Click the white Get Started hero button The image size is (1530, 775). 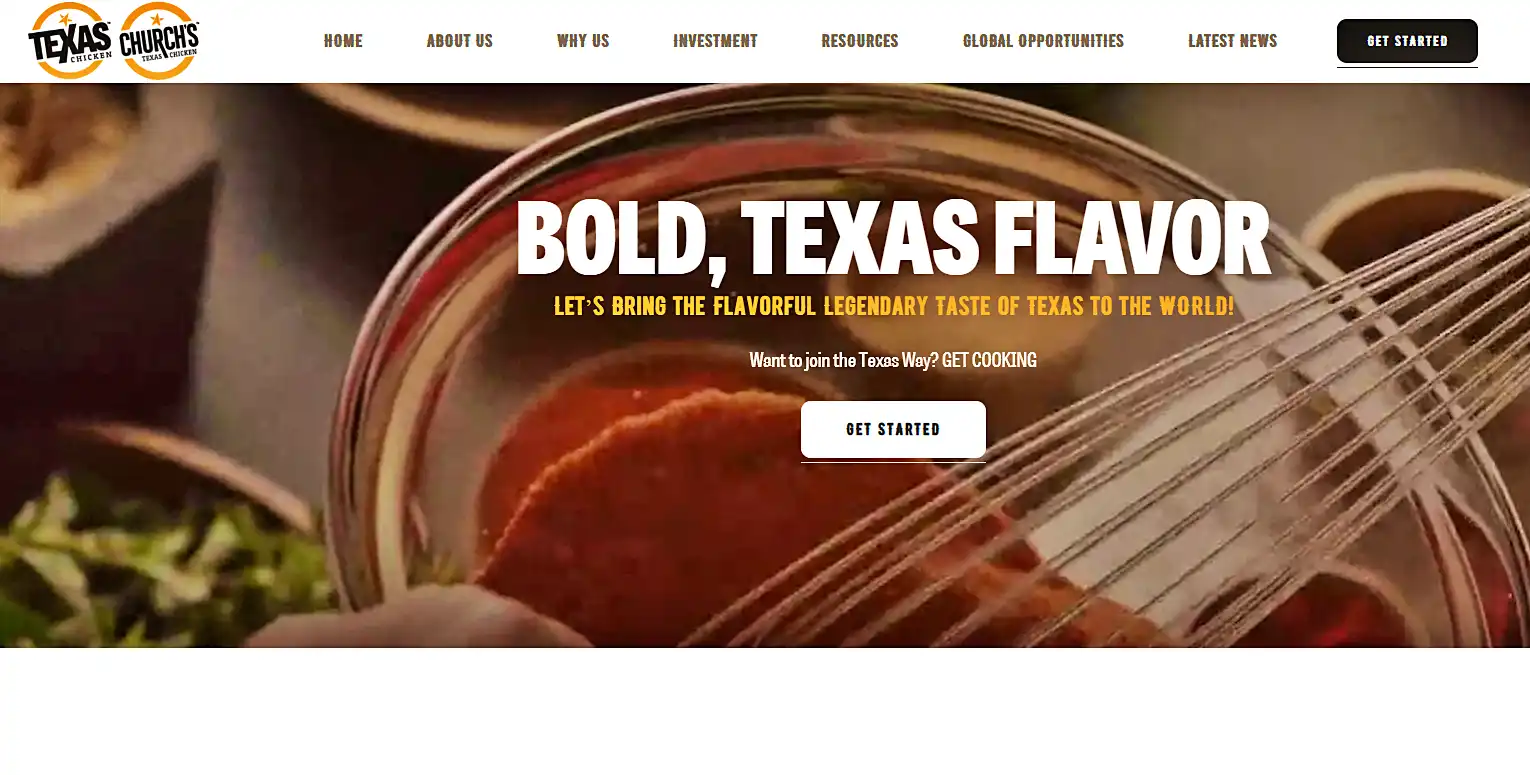(x=893, y=429)
